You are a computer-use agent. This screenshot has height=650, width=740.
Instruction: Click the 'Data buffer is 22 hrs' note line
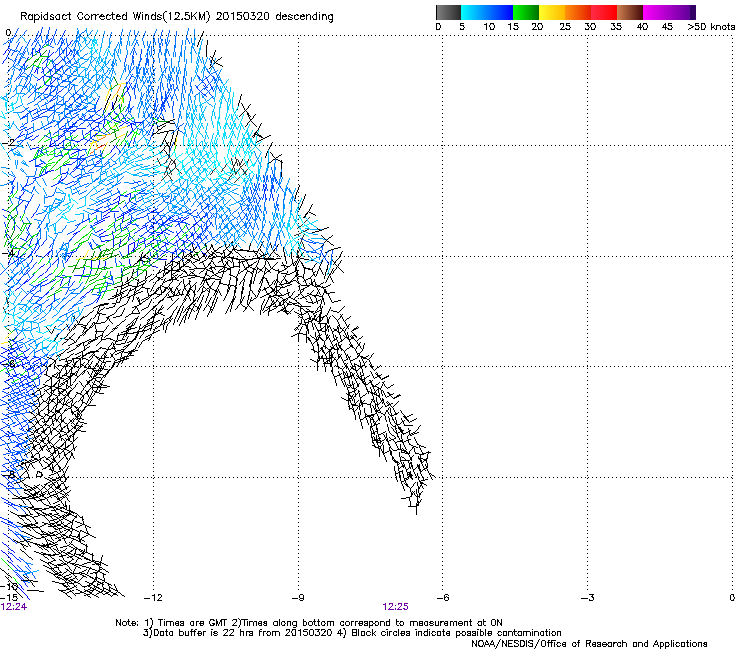pos(238,633)
